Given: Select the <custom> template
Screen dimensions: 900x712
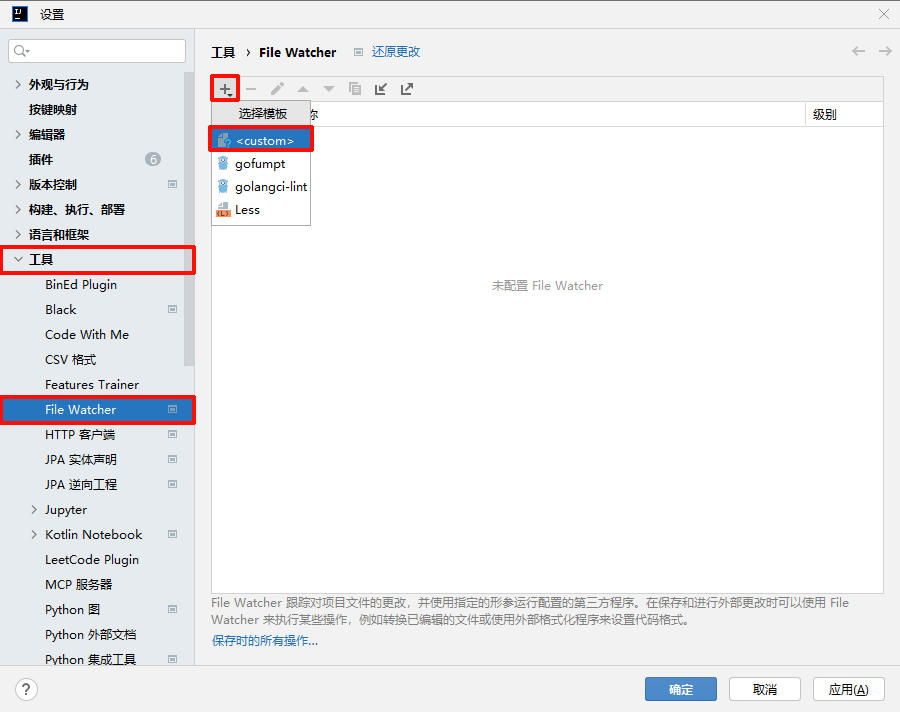Looking at the screenshot, I should [261, 141].
